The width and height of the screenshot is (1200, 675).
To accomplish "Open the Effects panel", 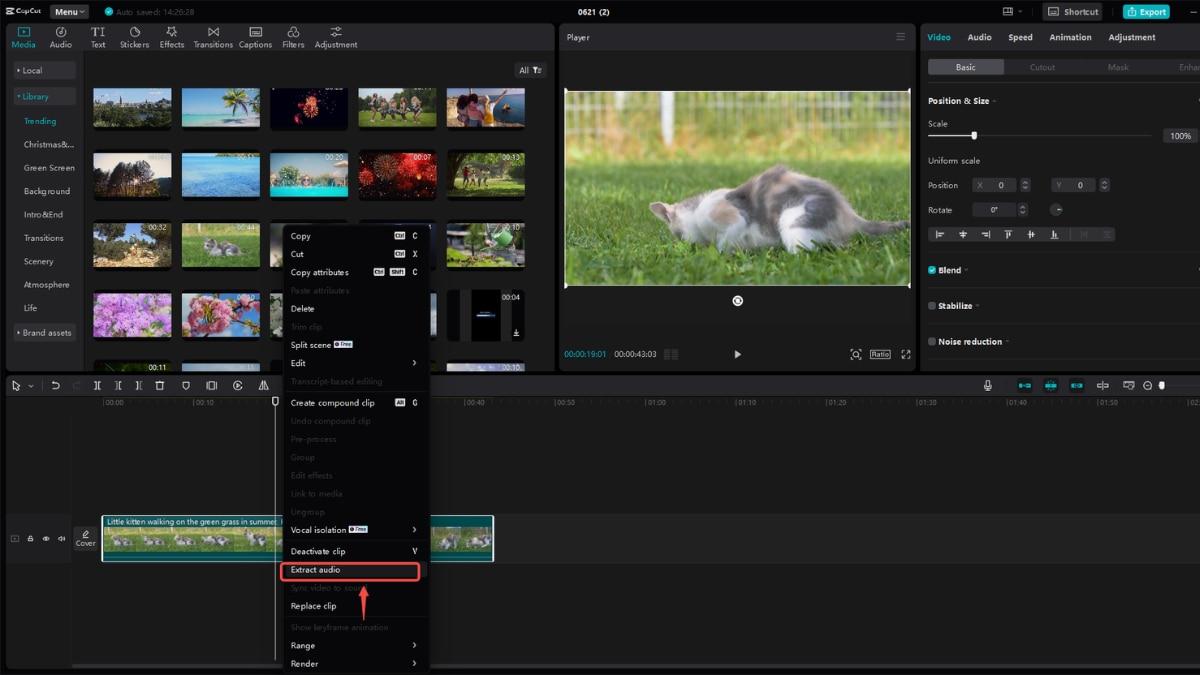I will (x=172, y=37).
